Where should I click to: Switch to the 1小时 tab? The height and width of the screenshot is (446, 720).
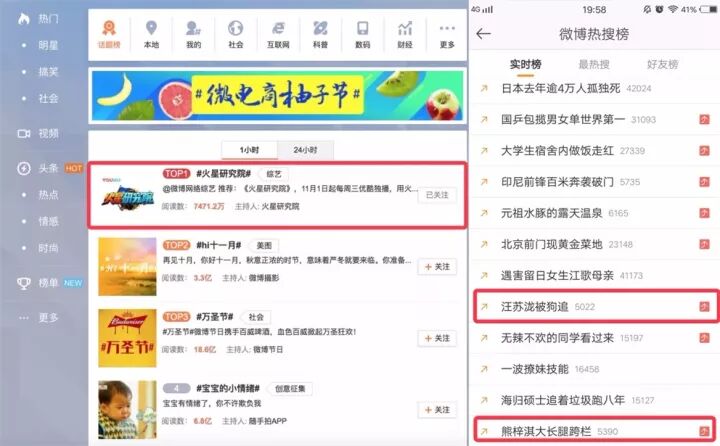(249, 150)
